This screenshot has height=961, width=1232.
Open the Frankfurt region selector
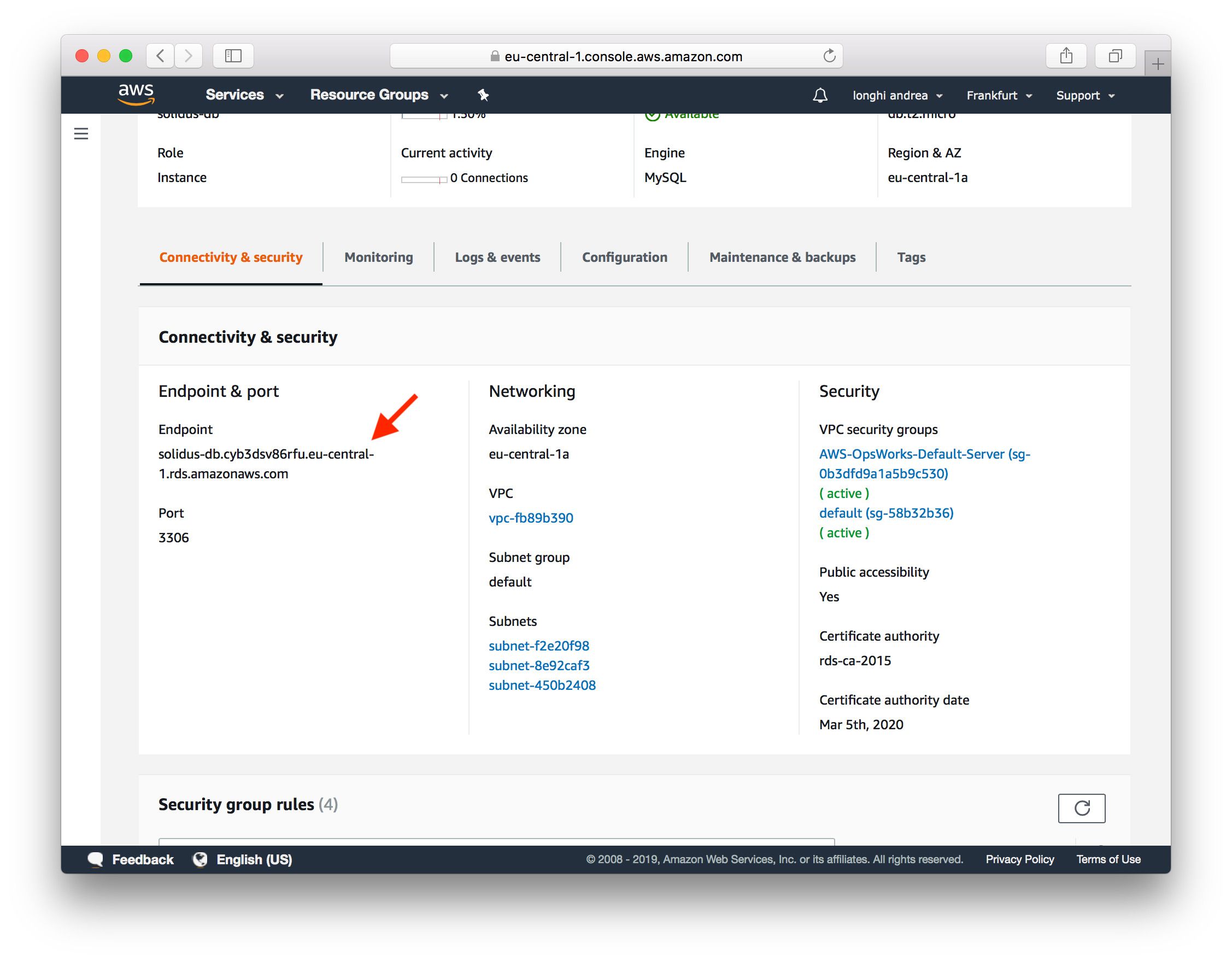pyautogui.click(x=999, y=95)
